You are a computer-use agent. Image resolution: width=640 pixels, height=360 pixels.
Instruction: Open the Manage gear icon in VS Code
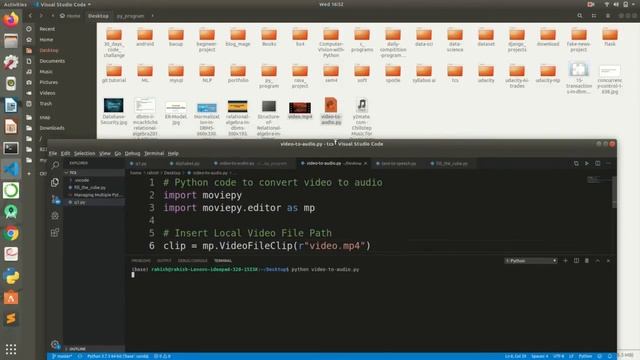coord(55,344)
